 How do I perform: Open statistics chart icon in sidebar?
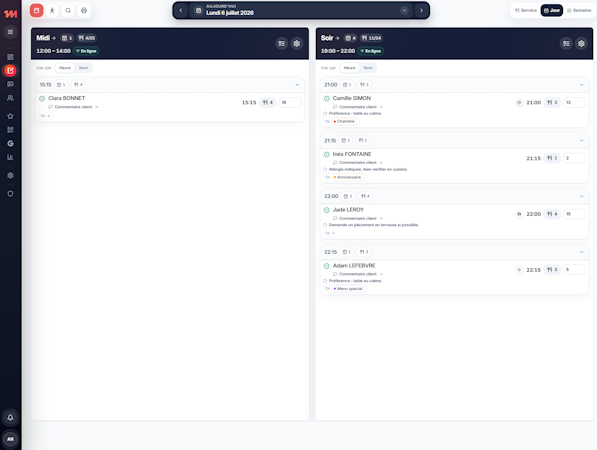10,157
